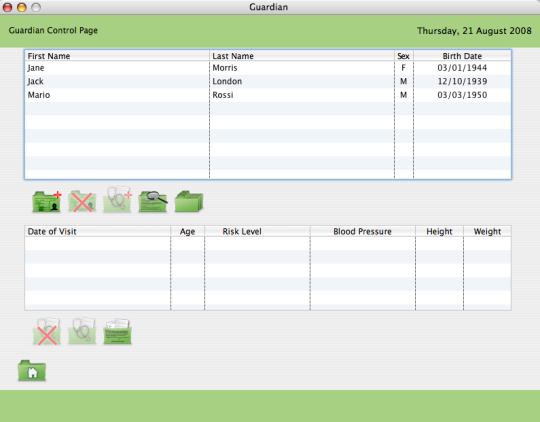Click the edit visit stethoscope folder icon
The width and height of the screenshot is (540, 422).
click(x=82, y=331)
